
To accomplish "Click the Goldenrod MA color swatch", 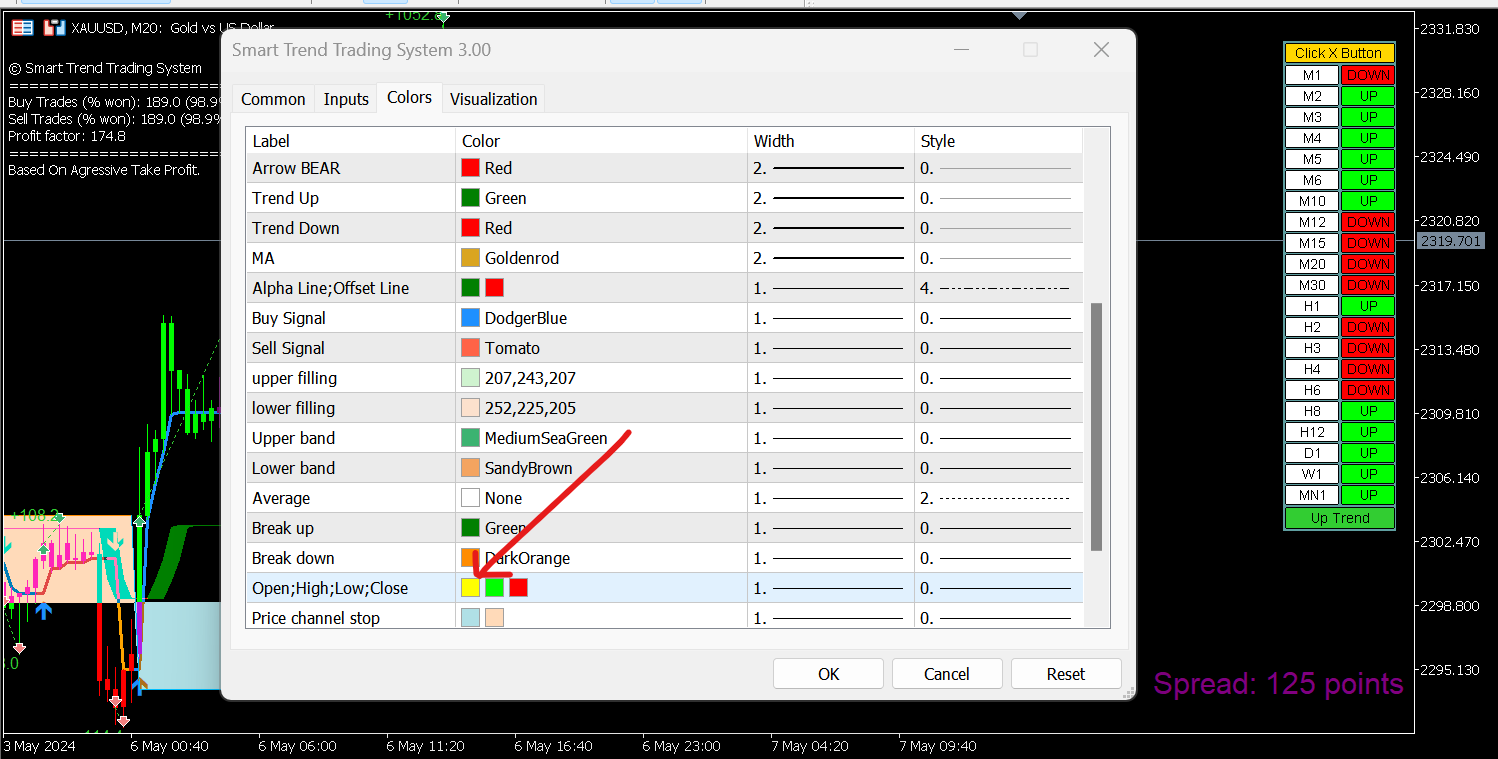I will click(x=470, y=258).
